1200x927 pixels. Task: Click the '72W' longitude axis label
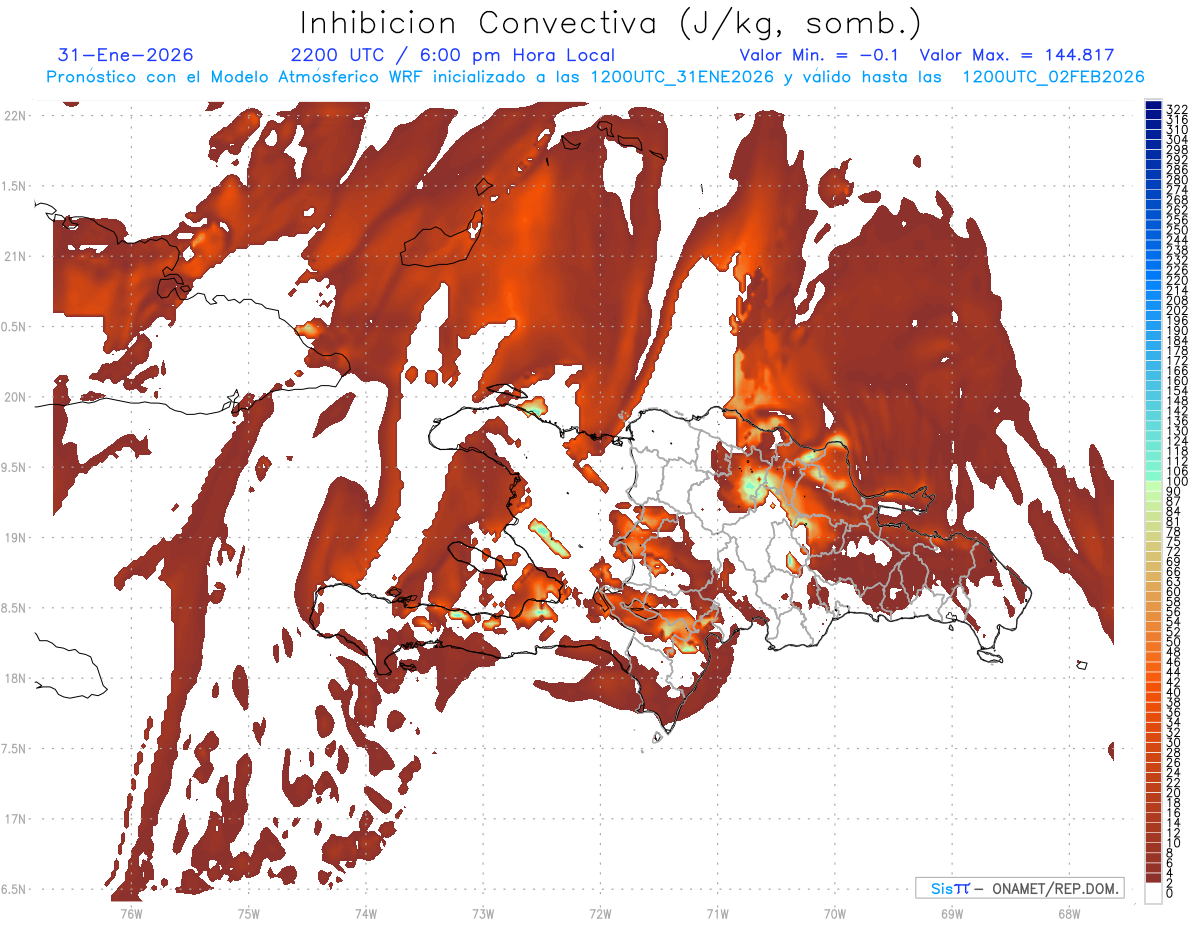[600, 912]
